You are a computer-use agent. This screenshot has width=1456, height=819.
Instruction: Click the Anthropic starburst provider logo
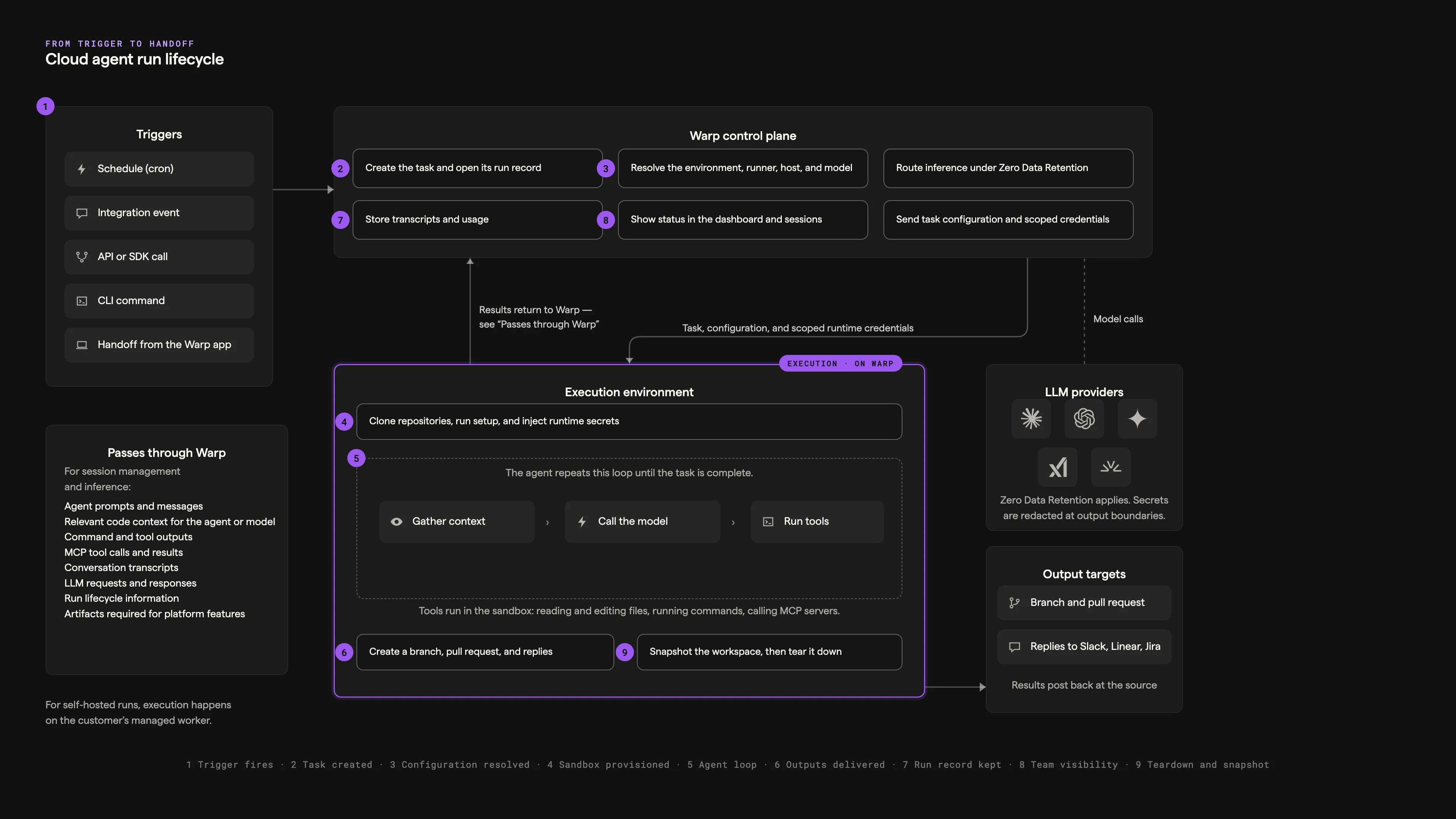(1031, 419)
